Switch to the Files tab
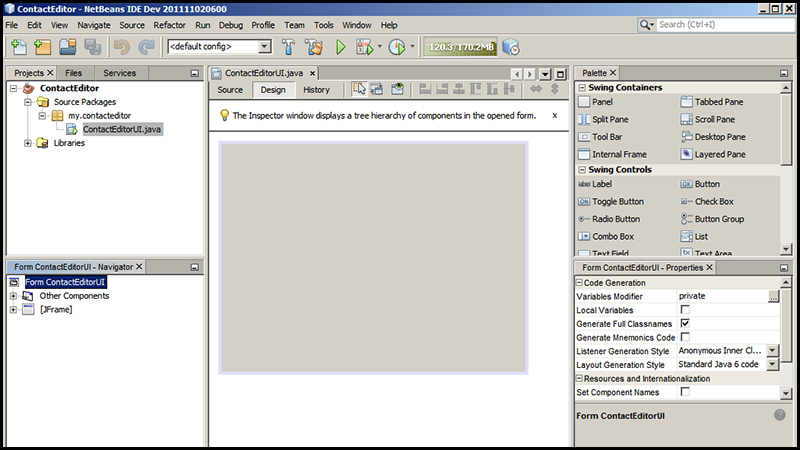This screenshot has height=450, width=800. [x=73, y=73]
